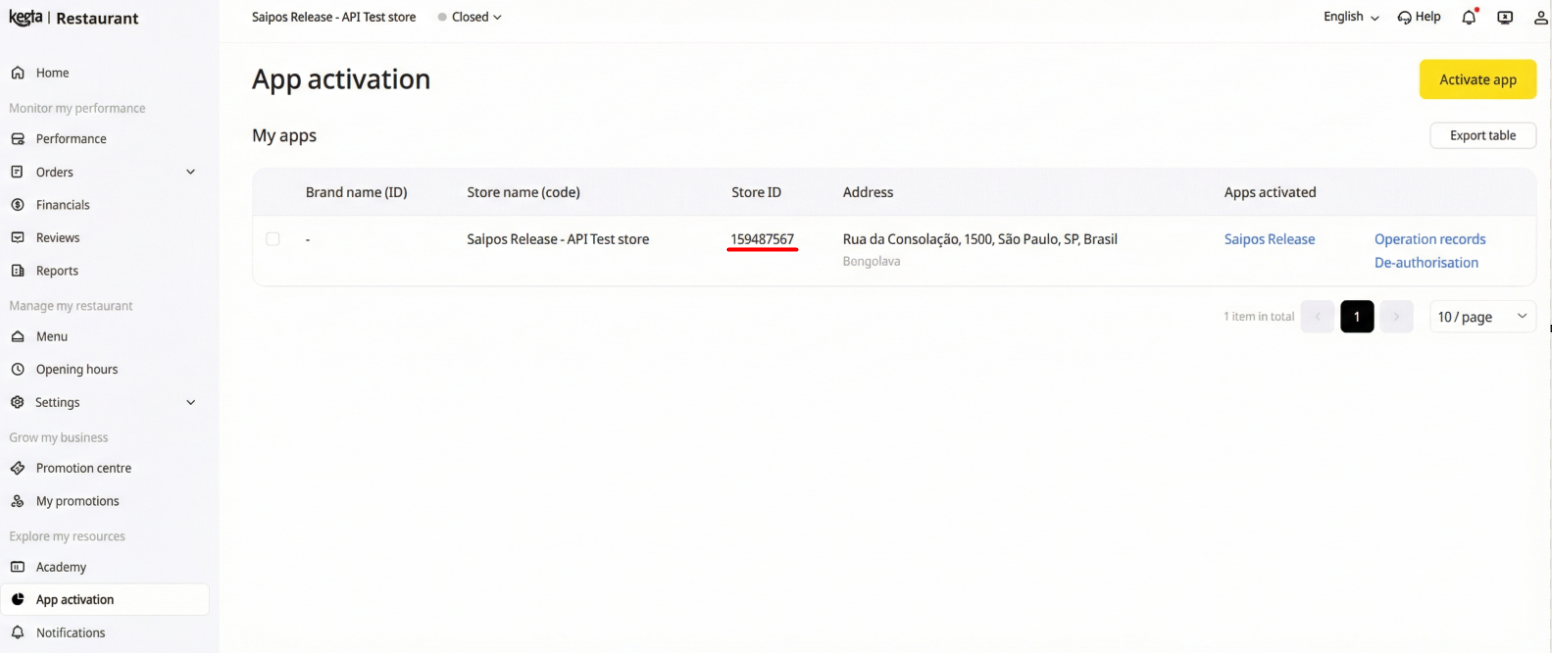This screenshot has height=653, width=1552.
Task: Click the Promotion centre tag icon
Action: 17,468
